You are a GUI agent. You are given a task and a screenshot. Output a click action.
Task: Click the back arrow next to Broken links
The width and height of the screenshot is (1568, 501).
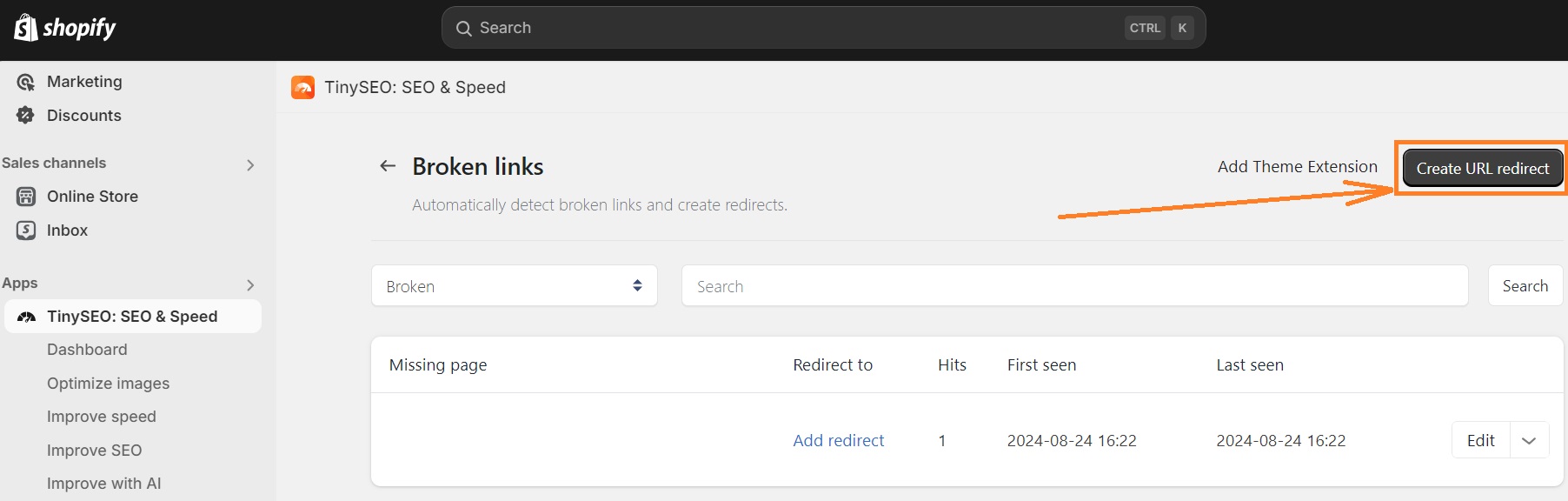(x=387, y=165)
